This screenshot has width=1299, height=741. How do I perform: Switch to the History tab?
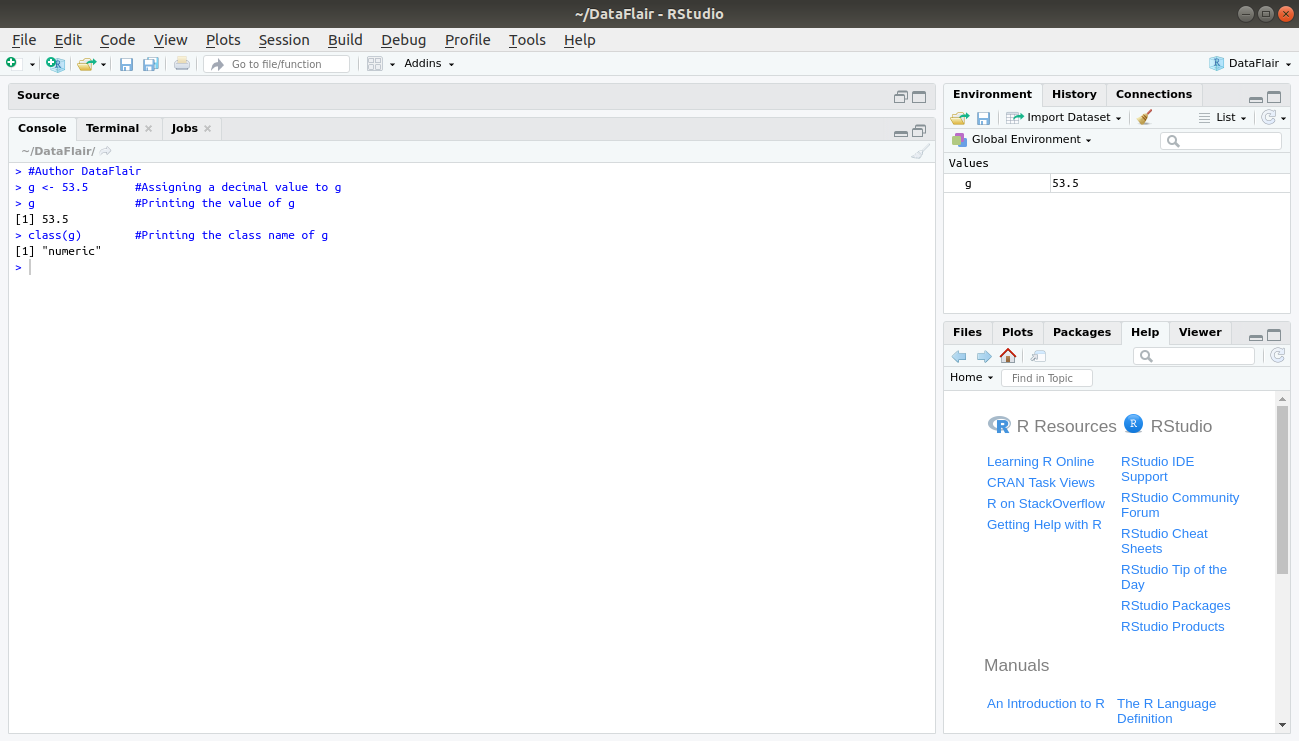coord(1074,94)
